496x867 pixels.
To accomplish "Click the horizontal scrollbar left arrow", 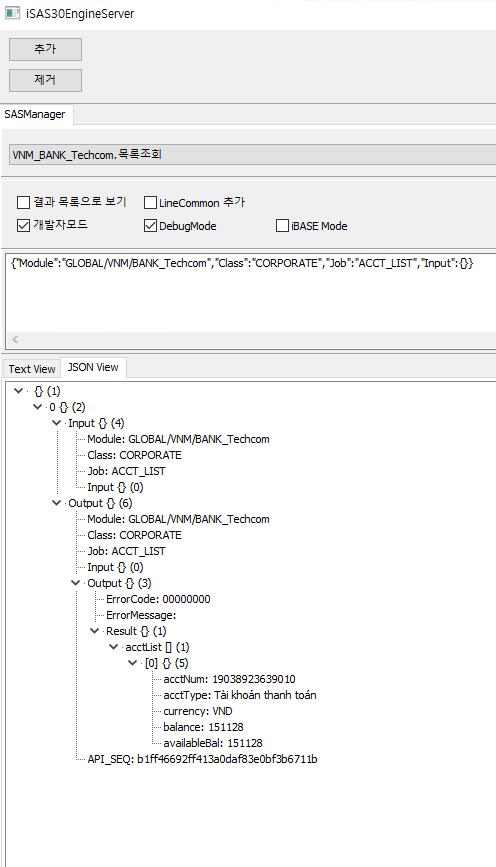I will click(x=15, y=340).
